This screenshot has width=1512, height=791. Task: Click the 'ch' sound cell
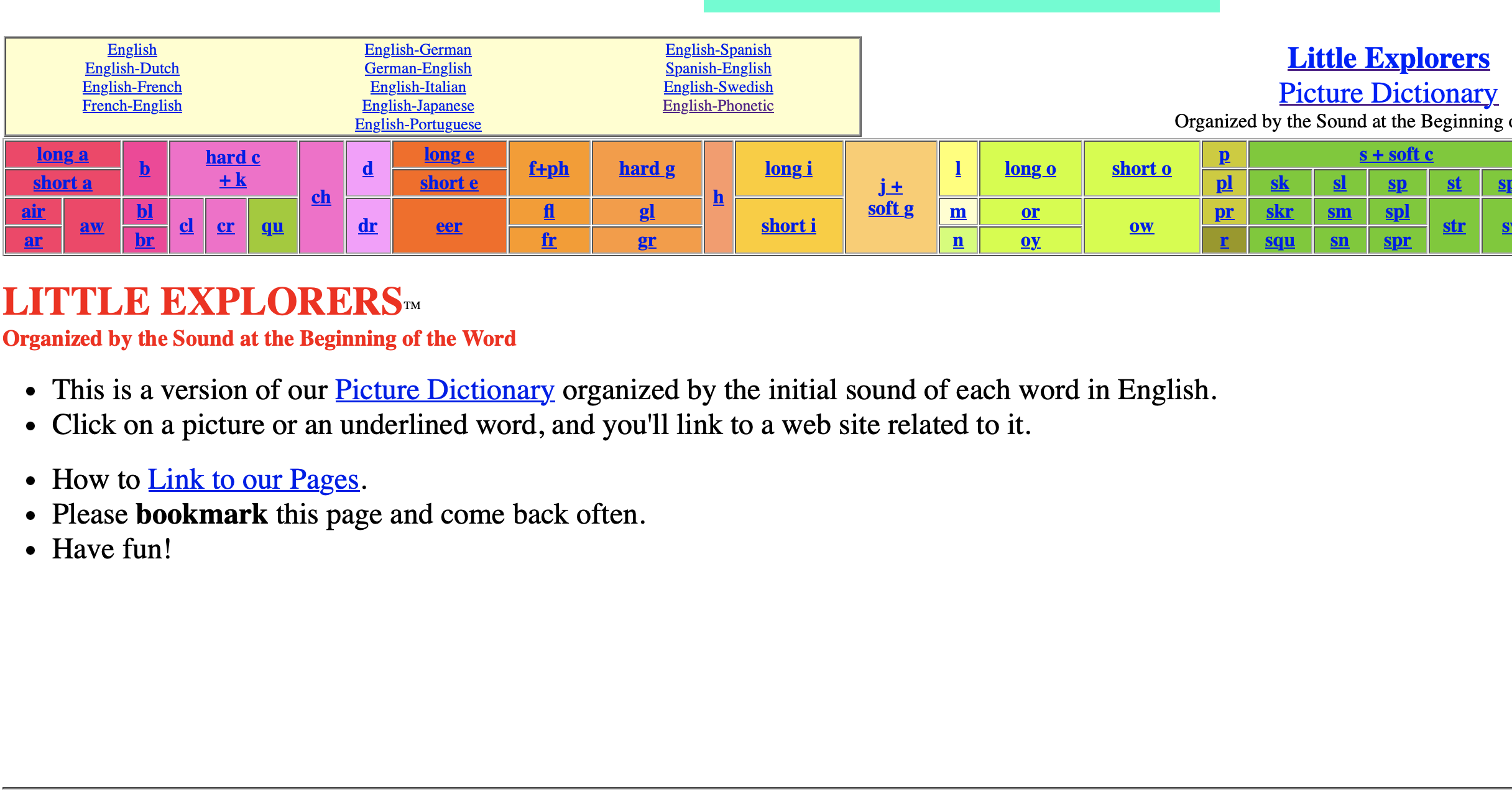(x=321, y=197)
